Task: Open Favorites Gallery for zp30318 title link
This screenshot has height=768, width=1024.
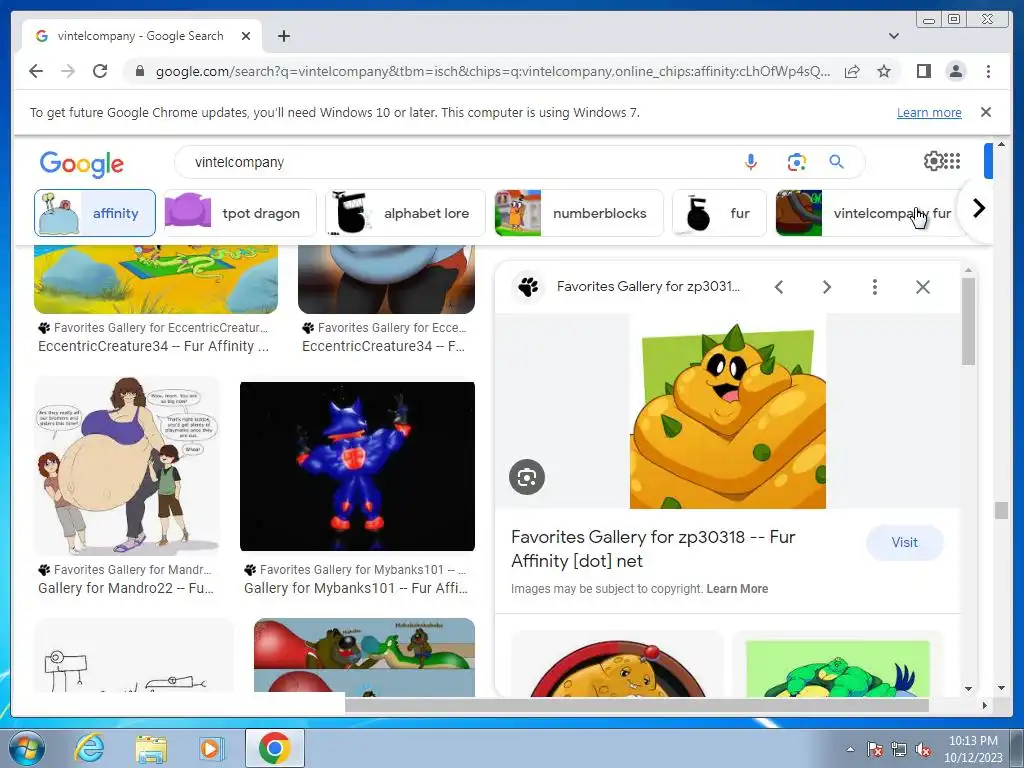Action: pos(652,549)
